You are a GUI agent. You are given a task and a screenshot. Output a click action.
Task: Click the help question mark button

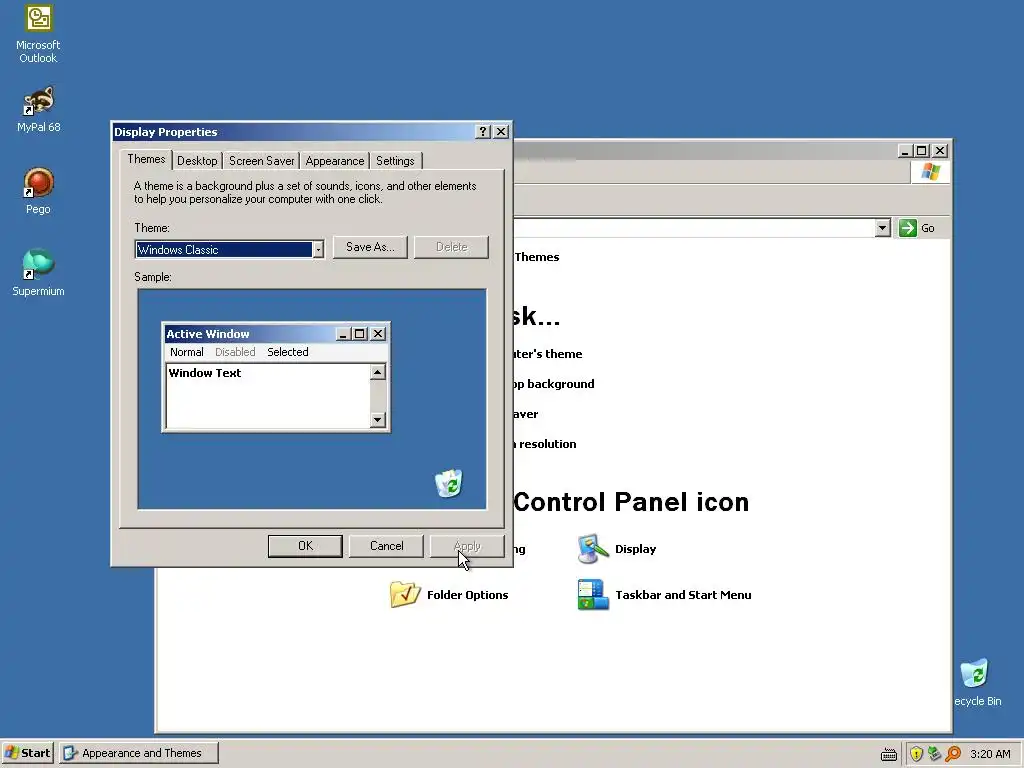point(483,131)
